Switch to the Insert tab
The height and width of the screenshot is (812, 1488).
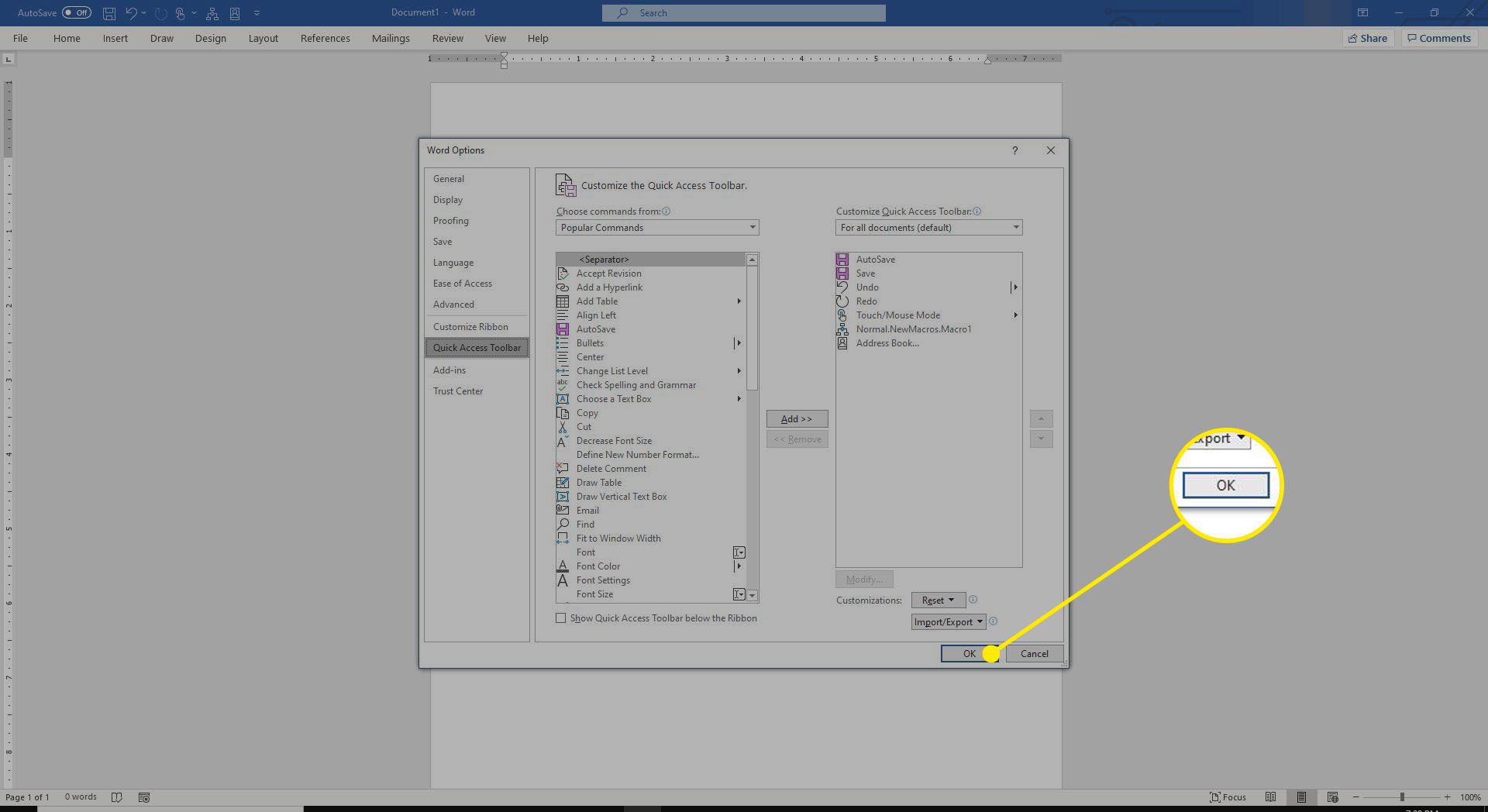click(x=115, y=38)
